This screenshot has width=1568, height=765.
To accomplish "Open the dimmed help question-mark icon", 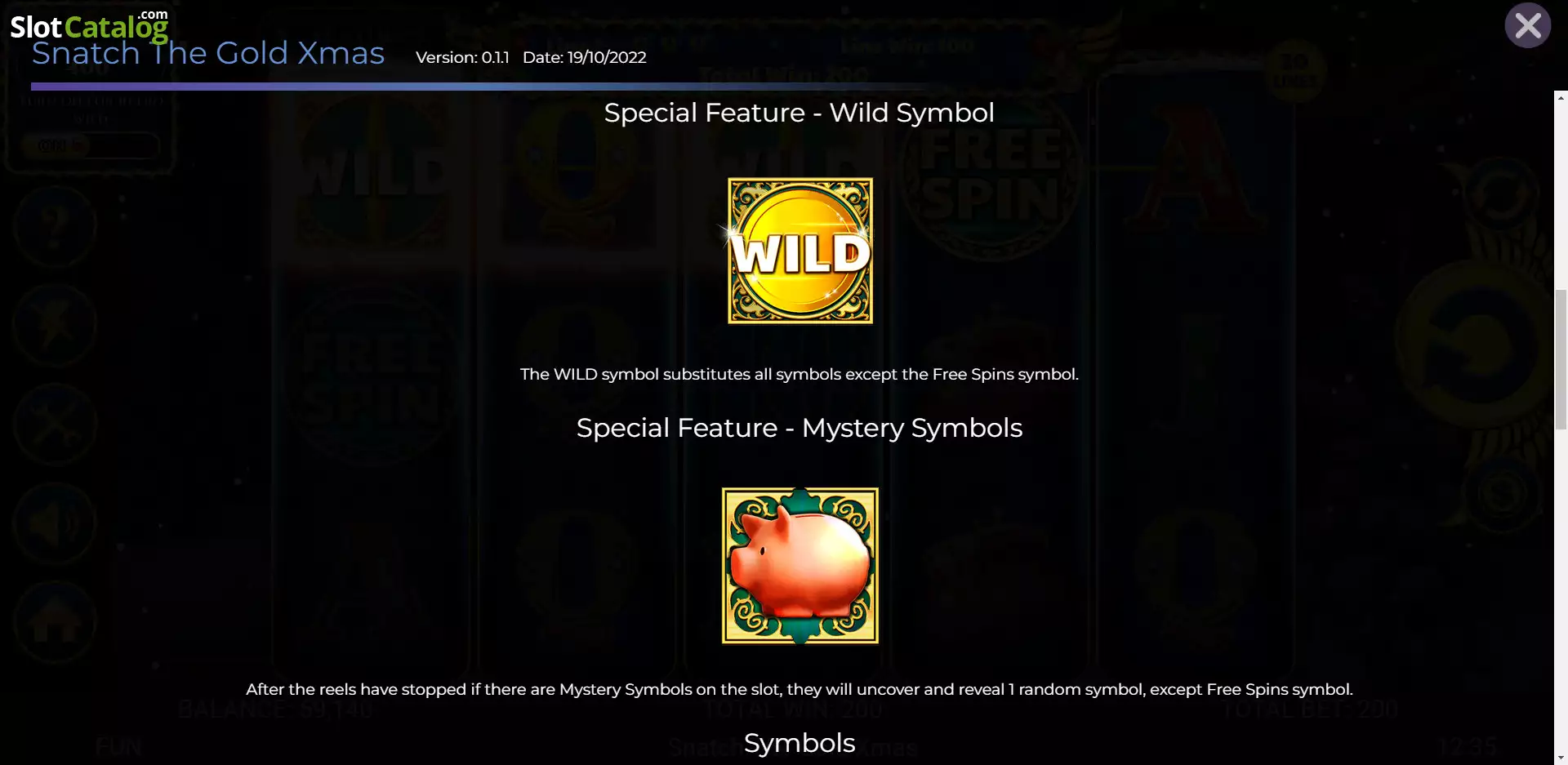I will coord(55,226).
